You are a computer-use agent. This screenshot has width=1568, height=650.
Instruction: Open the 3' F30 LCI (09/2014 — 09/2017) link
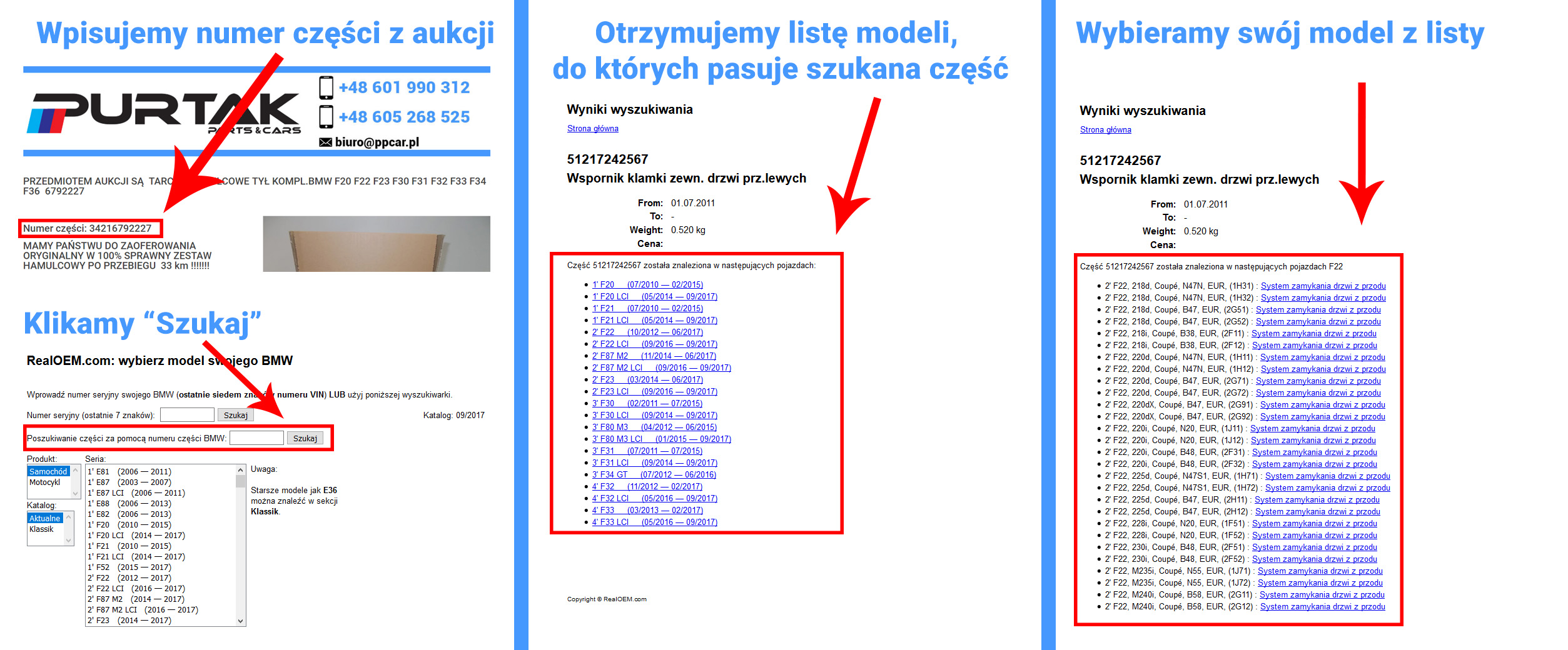pyautogui.click(x=655, y=415)
